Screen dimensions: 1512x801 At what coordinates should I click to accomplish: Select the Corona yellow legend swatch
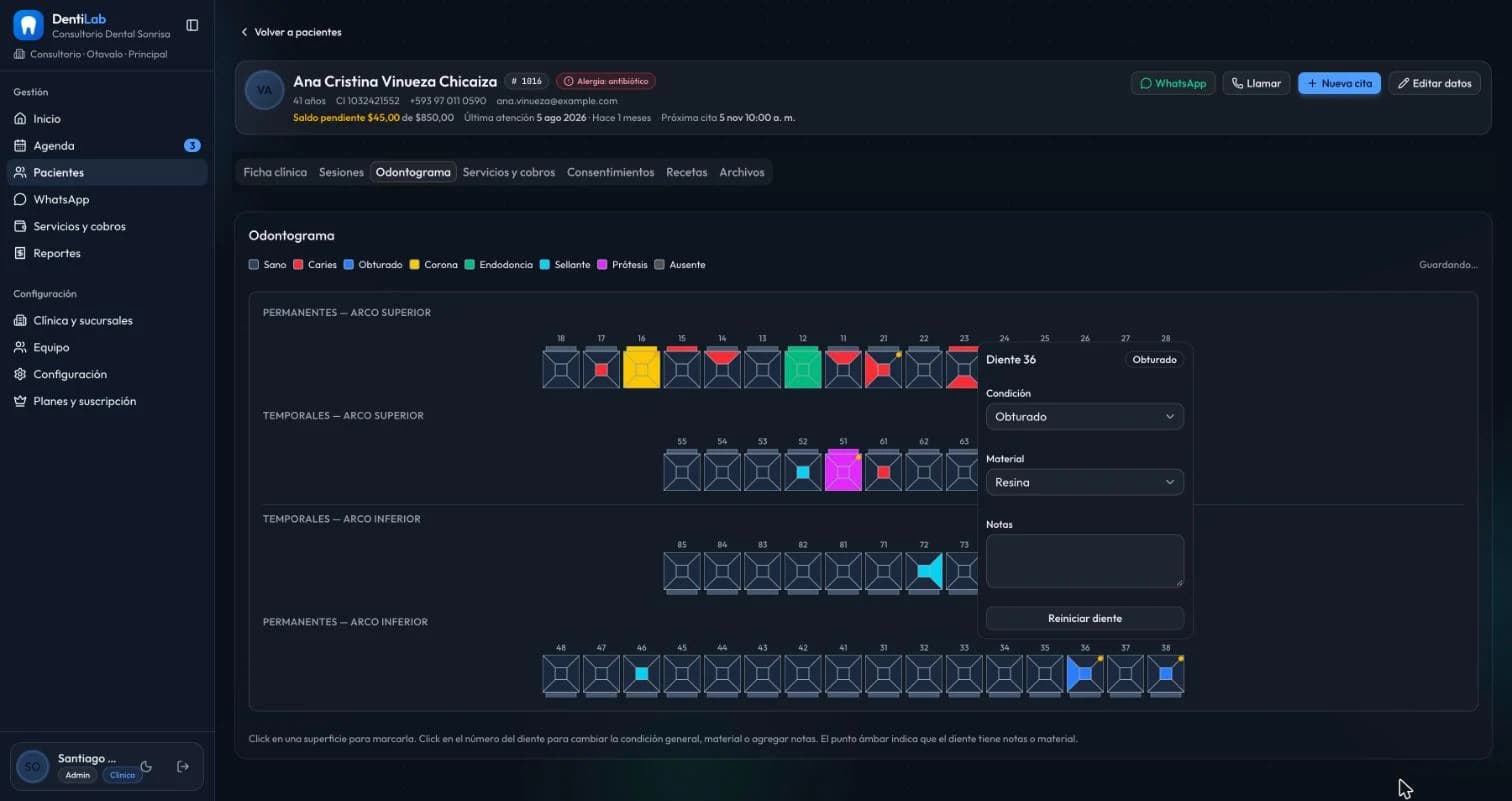(x=414, y=265)
